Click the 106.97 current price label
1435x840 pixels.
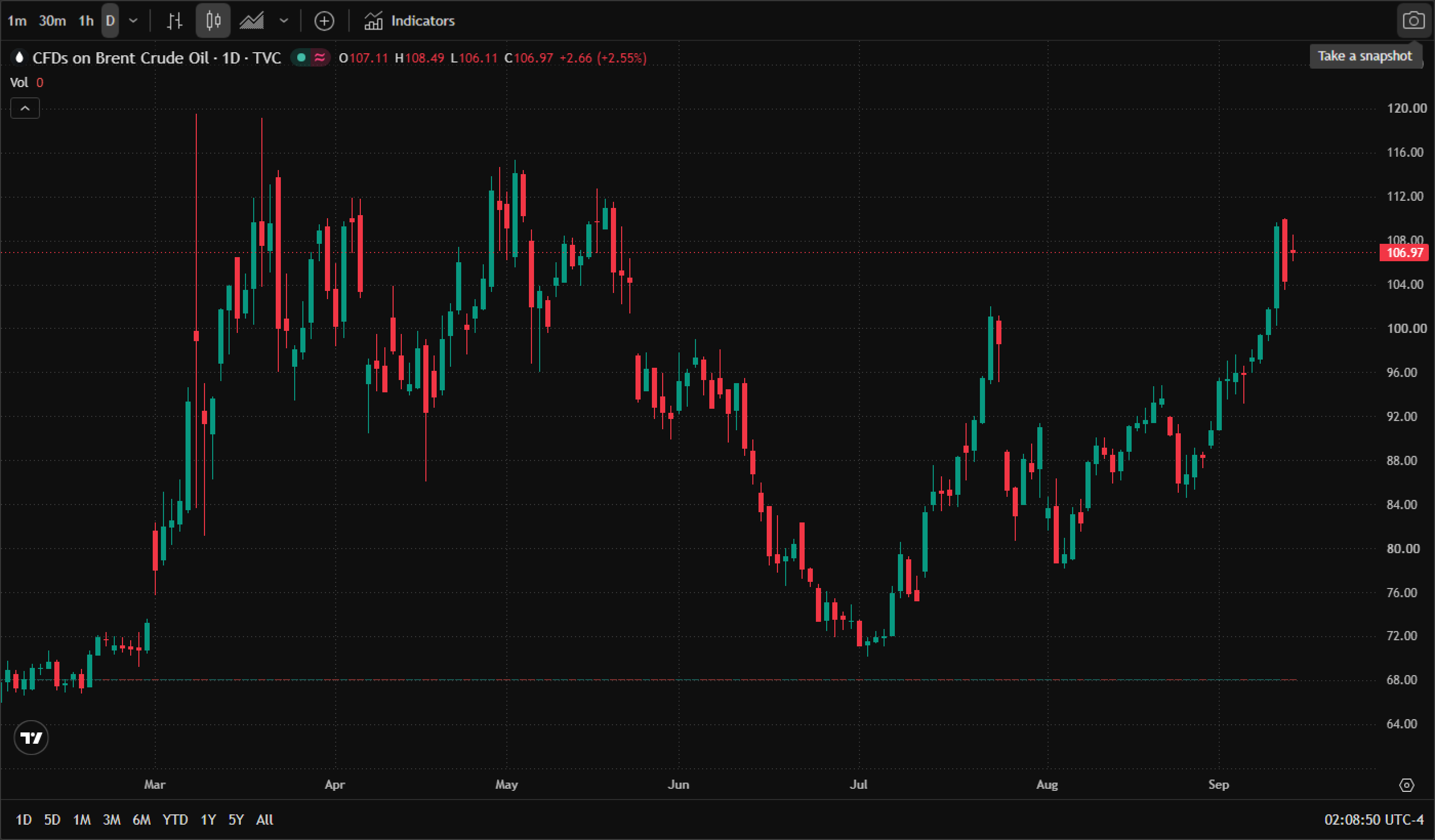coord(1404,253)
